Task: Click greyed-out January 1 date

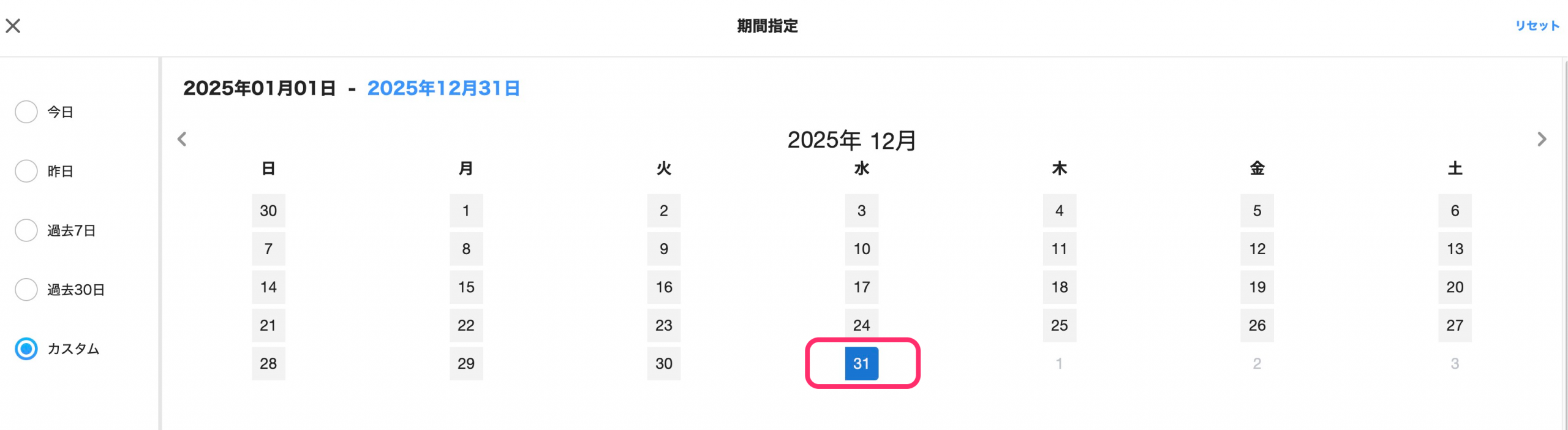Action: coord(1059,364)
